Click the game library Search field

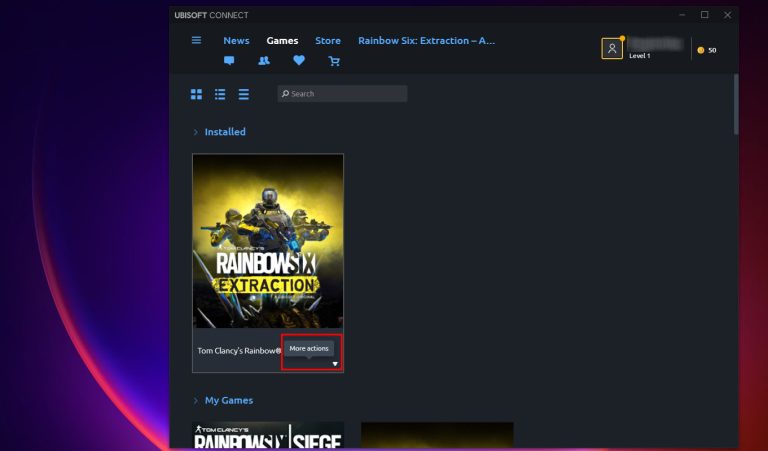click(342, 94)
